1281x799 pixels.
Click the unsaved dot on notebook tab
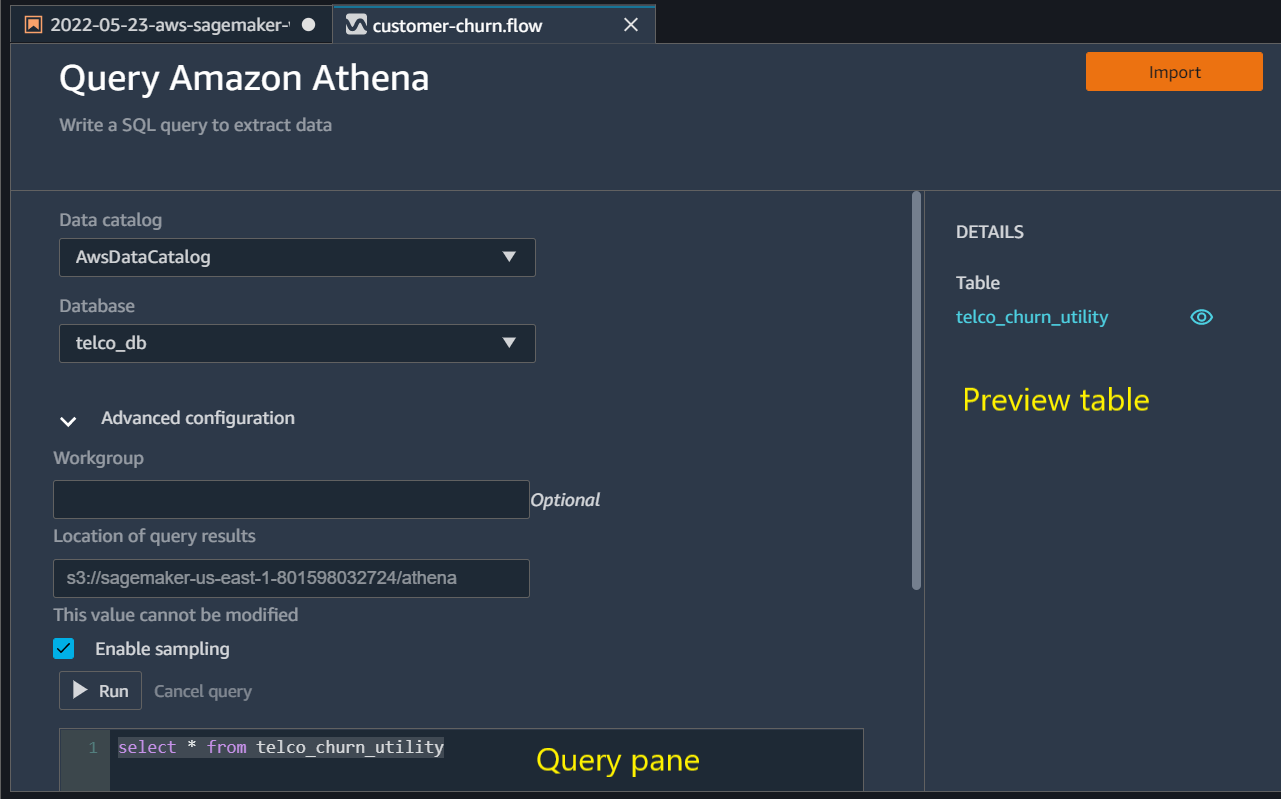pos(308,25)
